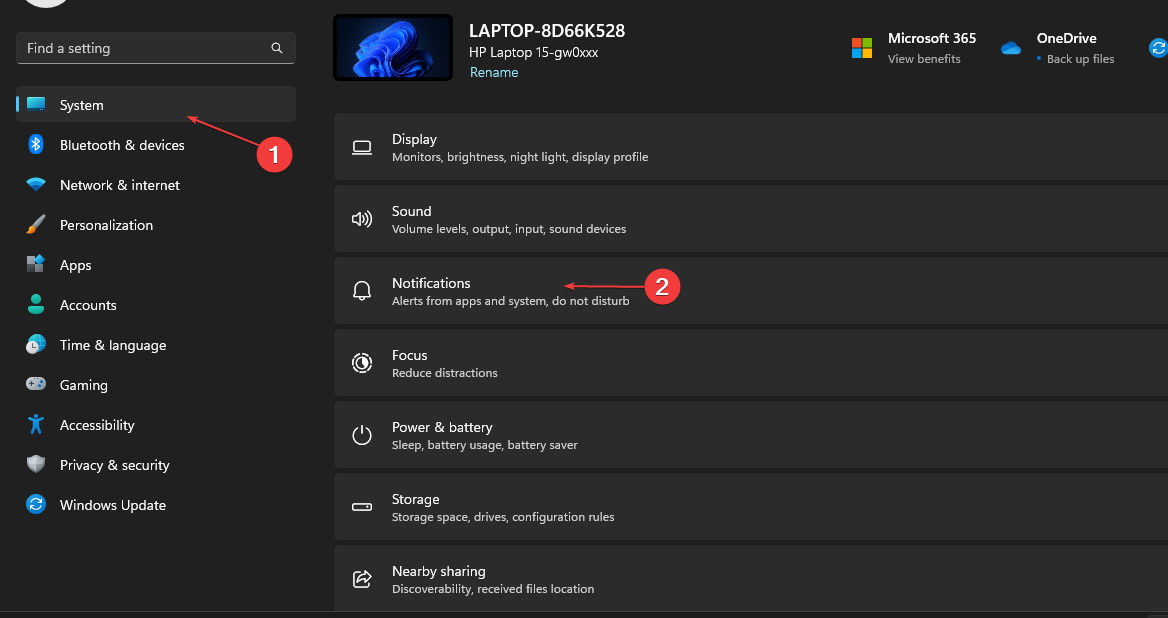Select the Focus settings icon

coord(362,362)
